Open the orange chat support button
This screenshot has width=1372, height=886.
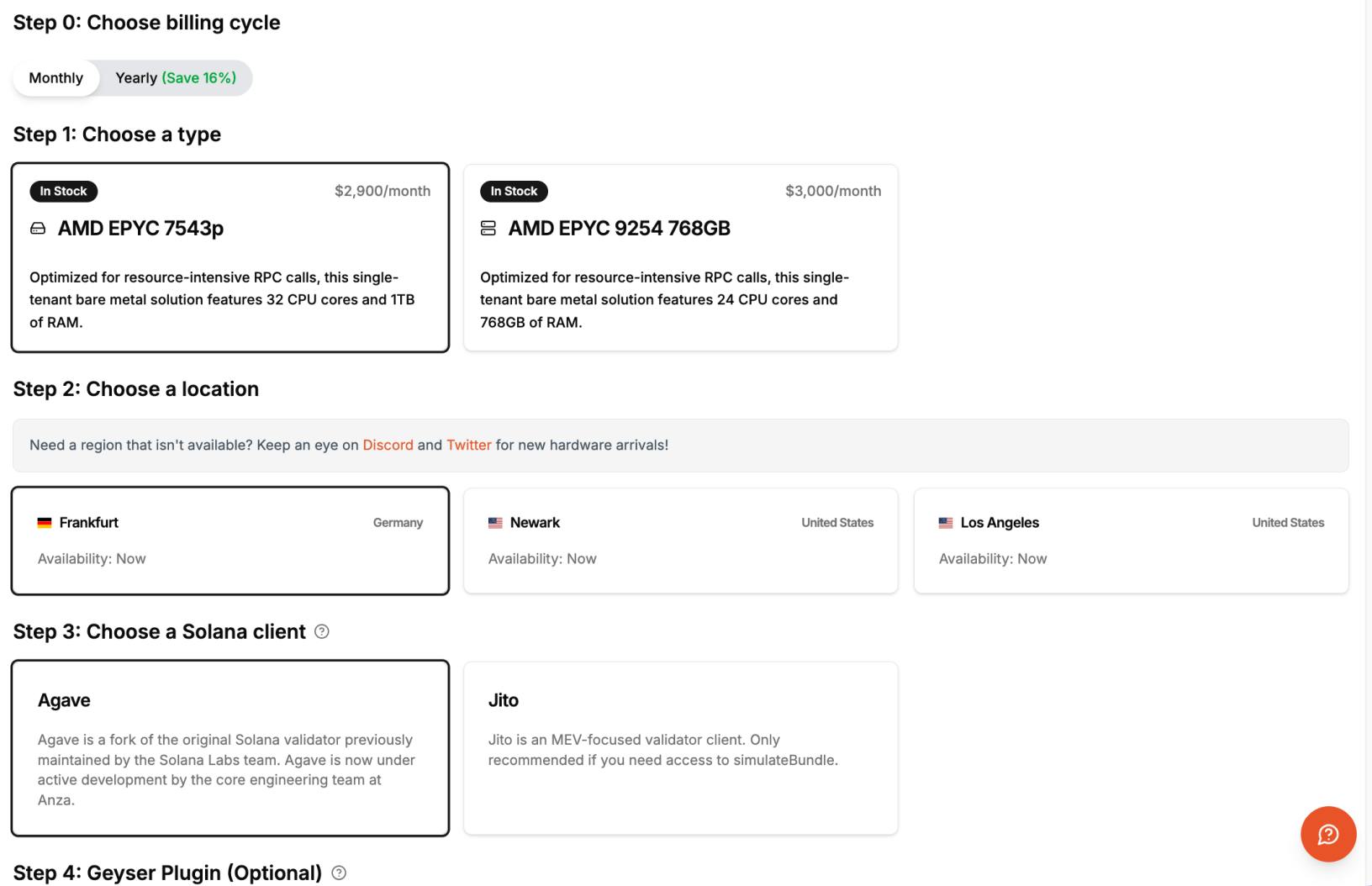[1327, 834]
